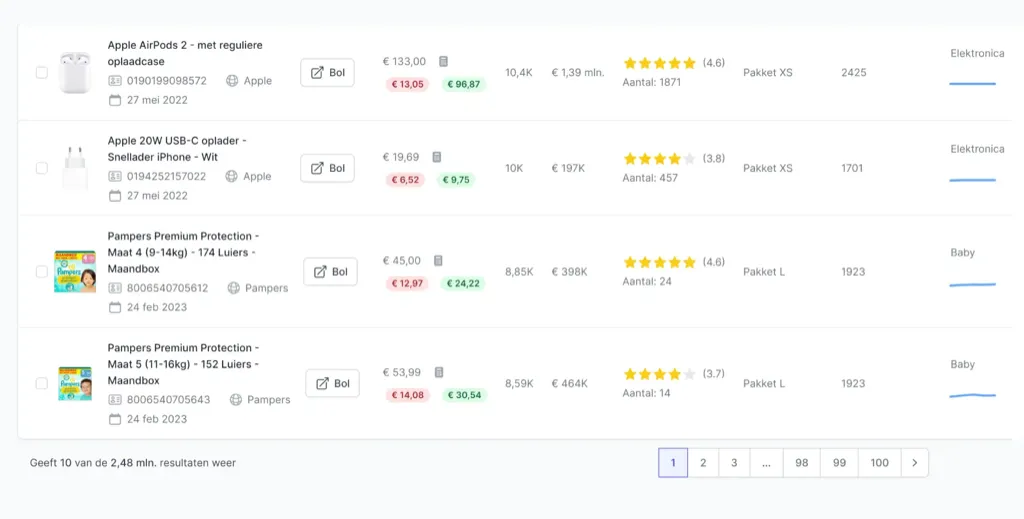Click the Pampers Maat 4 product thumbnail
1024x519 pixels.
[x=75, y=272]
